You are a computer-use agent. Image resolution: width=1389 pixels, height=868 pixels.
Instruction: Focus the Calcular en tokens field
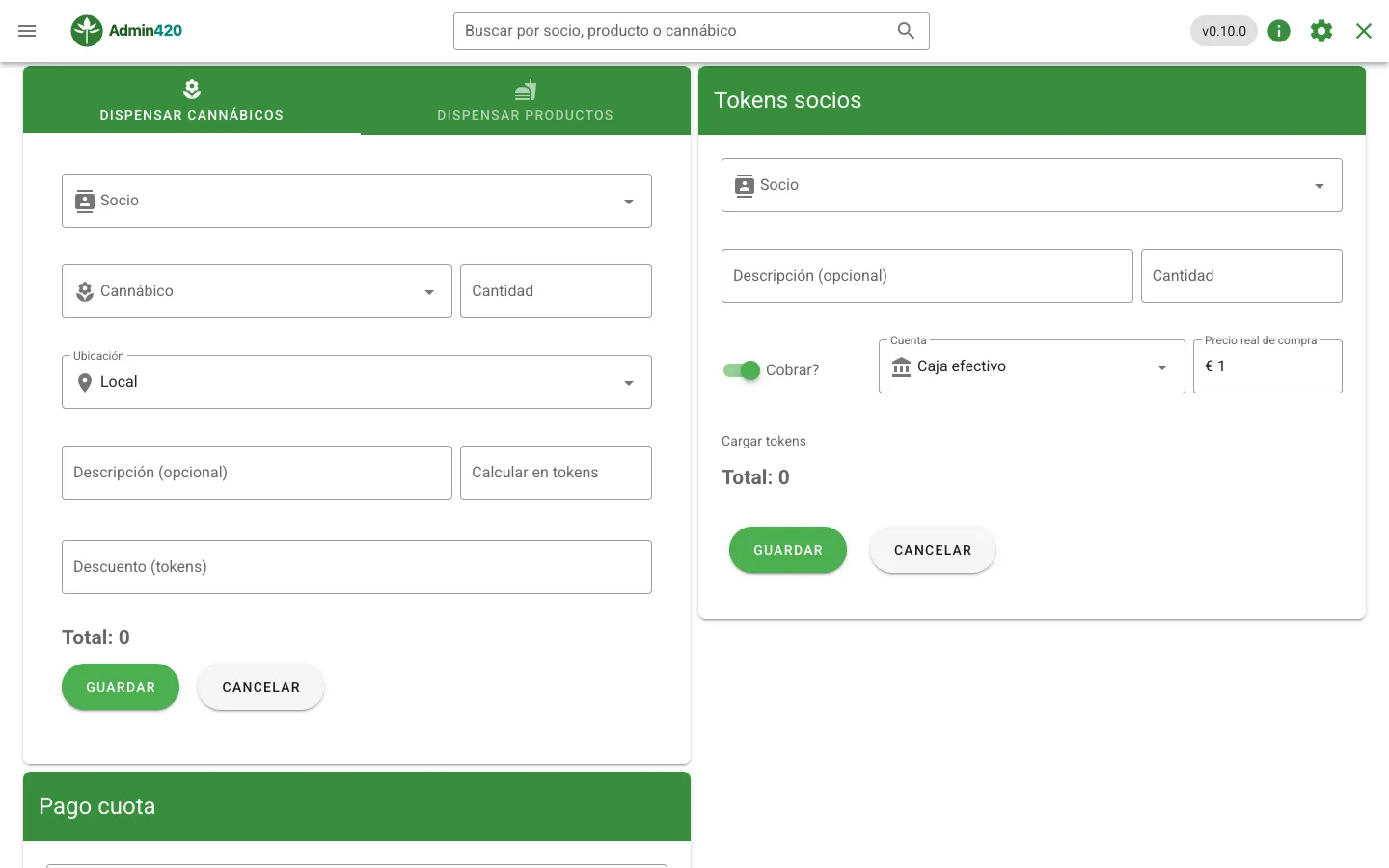[x=556, y=473]
